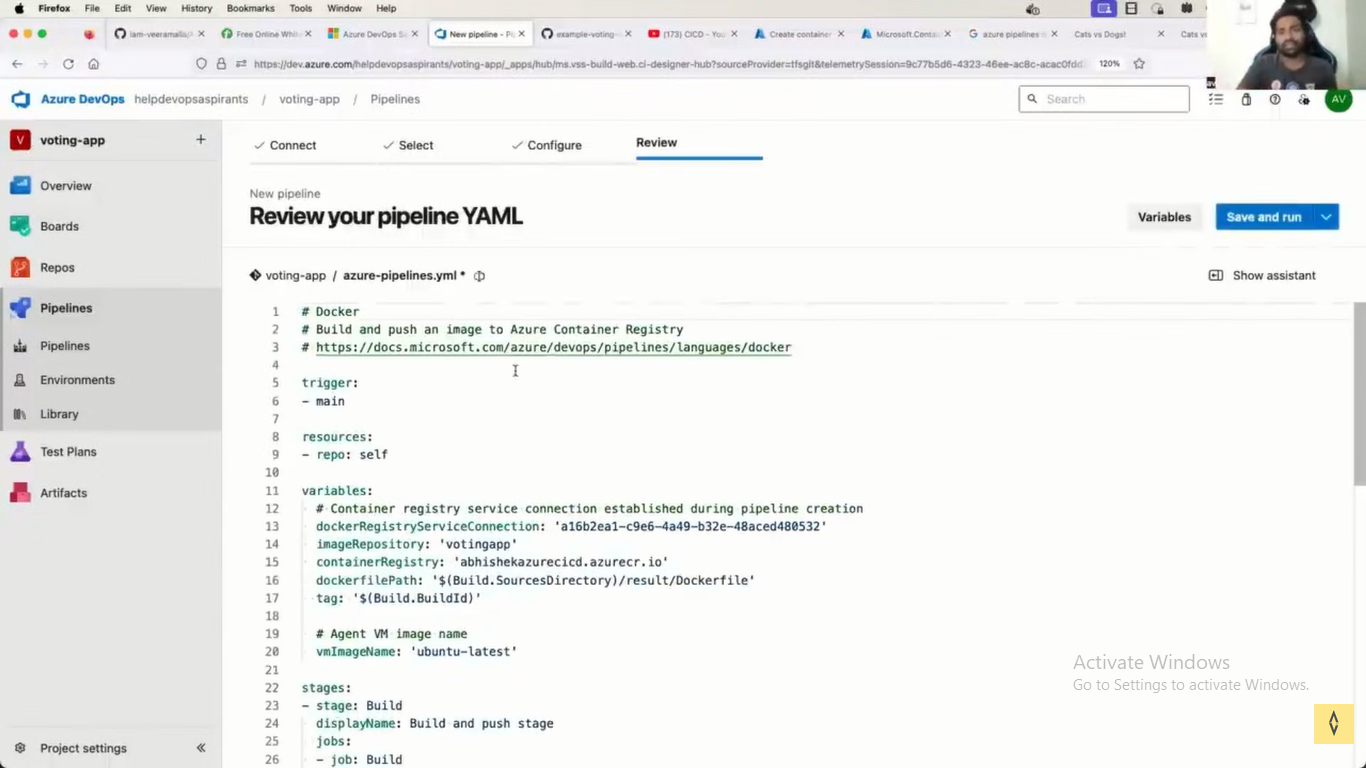1366x768 pixels.
Task: Collapse the left sidebar navigation
Action: click(201, 748)
